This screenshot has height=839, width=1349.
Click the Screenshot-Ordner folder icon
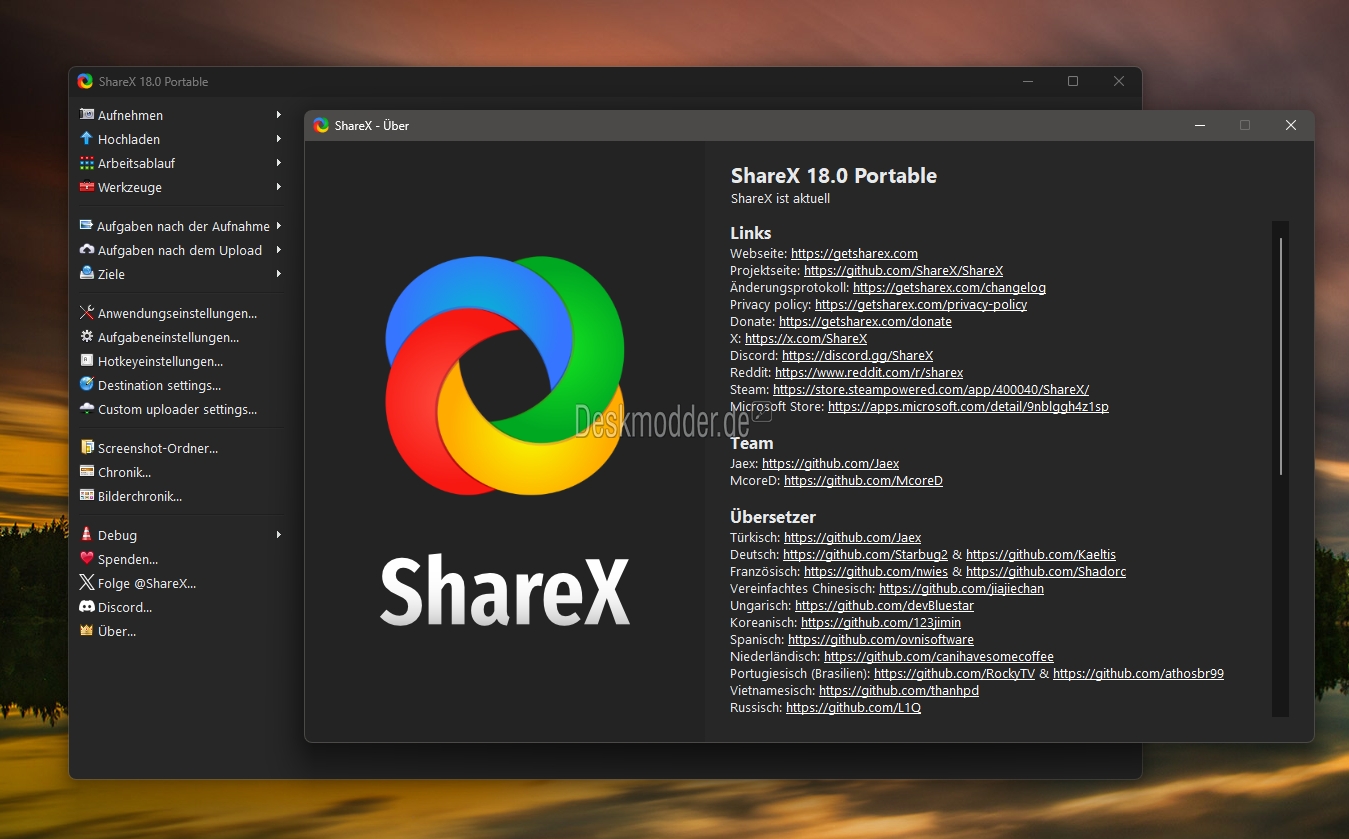coord(87,448)
